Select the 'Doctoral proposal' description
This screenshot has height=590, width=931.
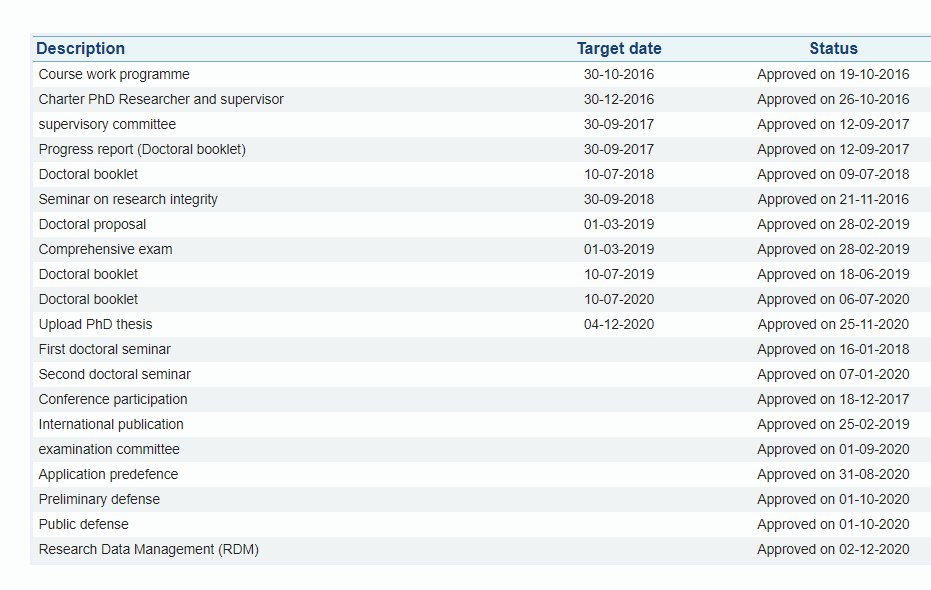click(x=92, y=224)
